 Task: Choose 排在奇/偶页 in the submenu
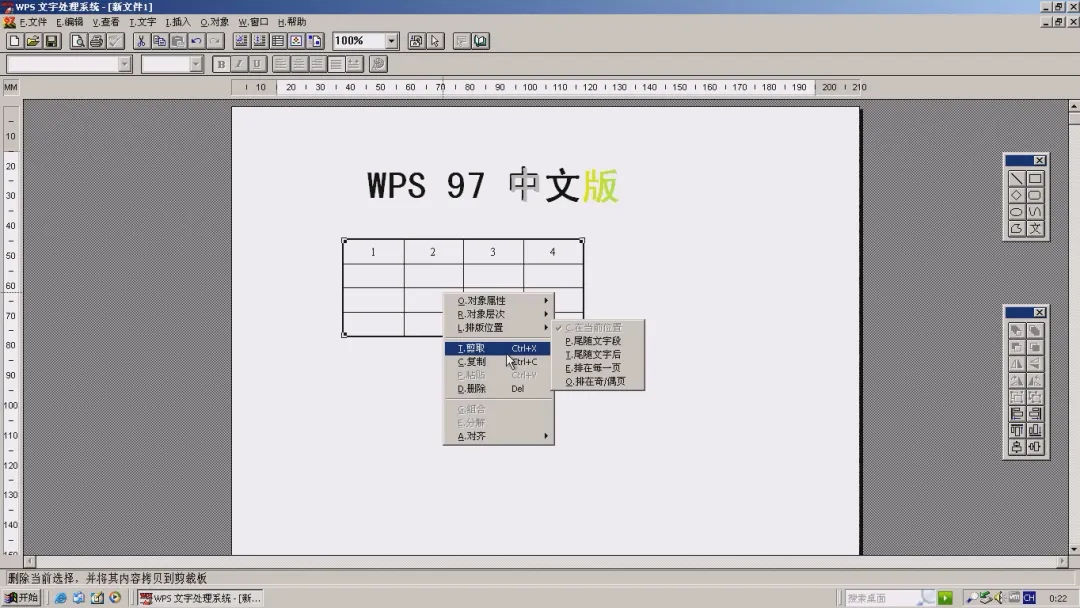click(x=598, y=381)
